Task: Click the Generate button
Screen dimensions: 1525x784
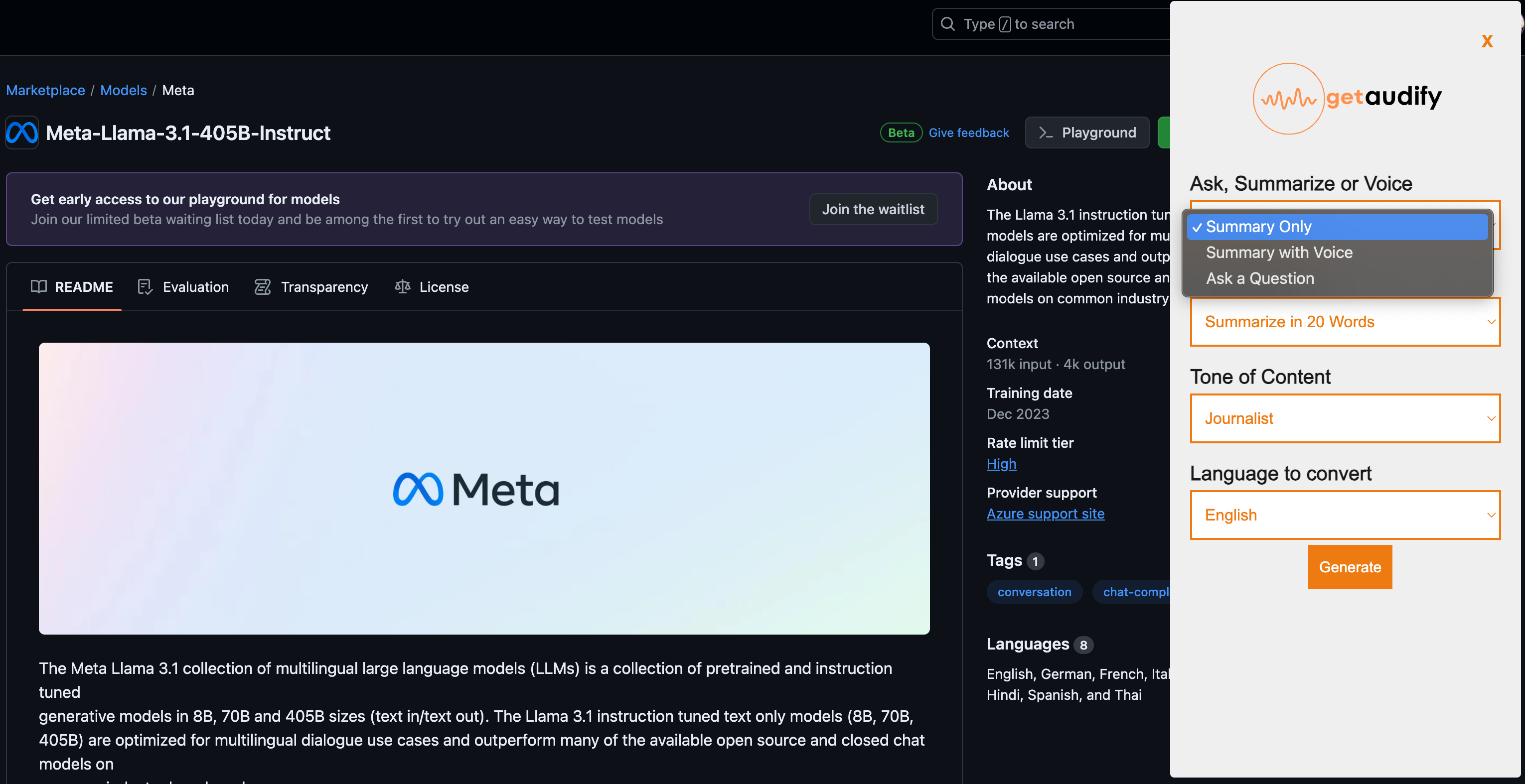Action: pos(1350,567)
